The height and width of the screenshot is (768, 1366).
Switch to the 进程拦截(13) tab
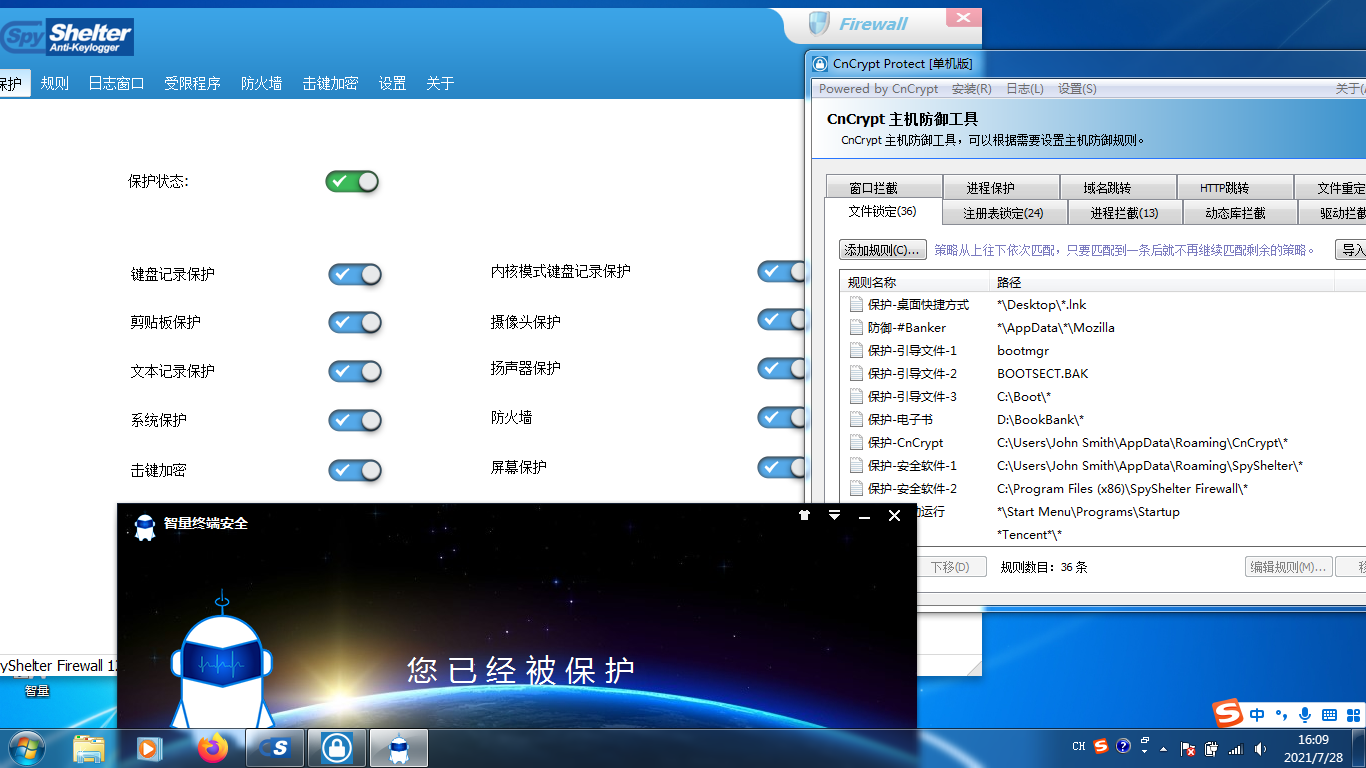[1125, 213]
